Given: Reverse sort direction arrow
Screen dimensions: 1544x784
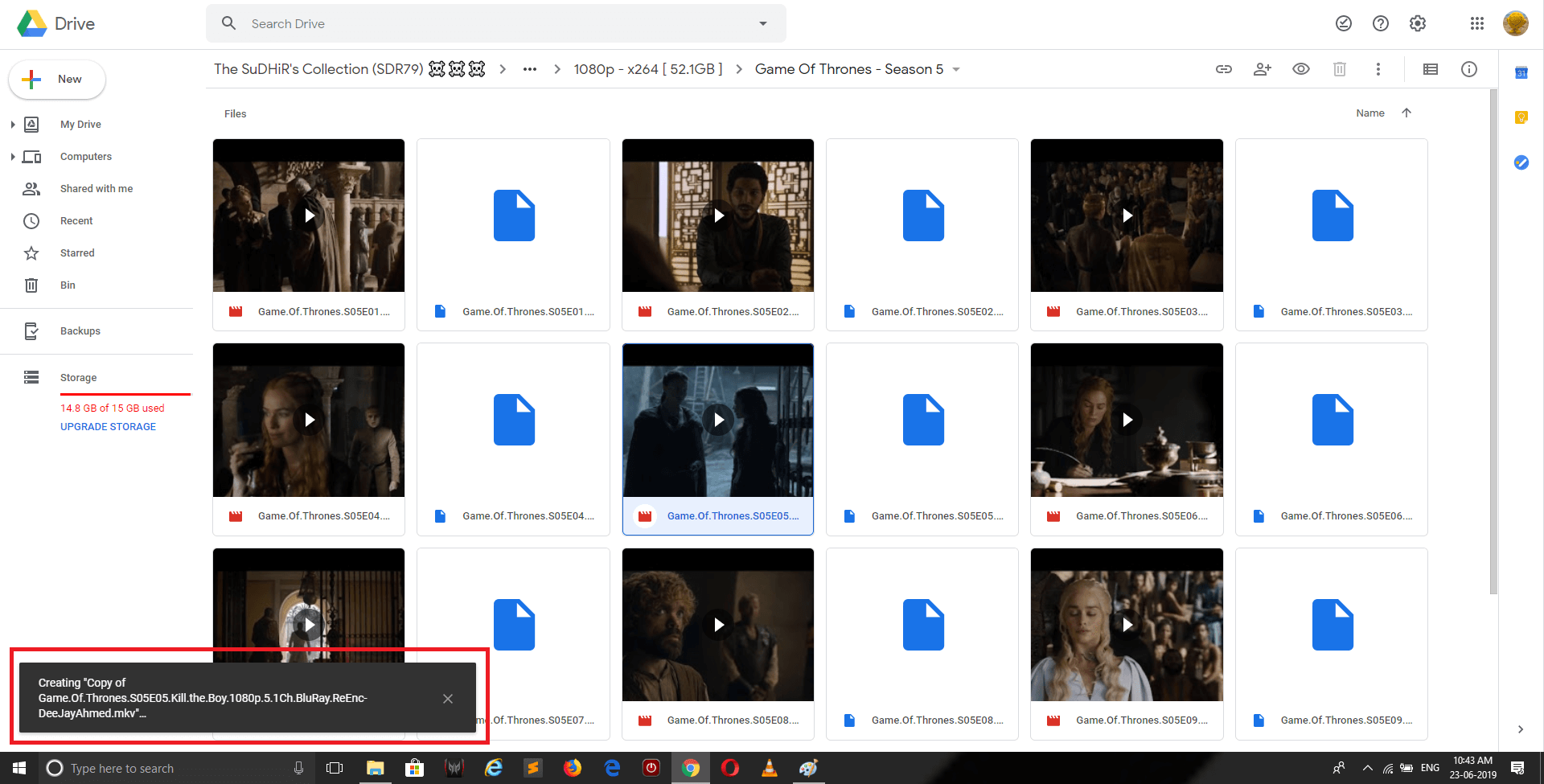Looking at the screenshot, I should 1406,113.
